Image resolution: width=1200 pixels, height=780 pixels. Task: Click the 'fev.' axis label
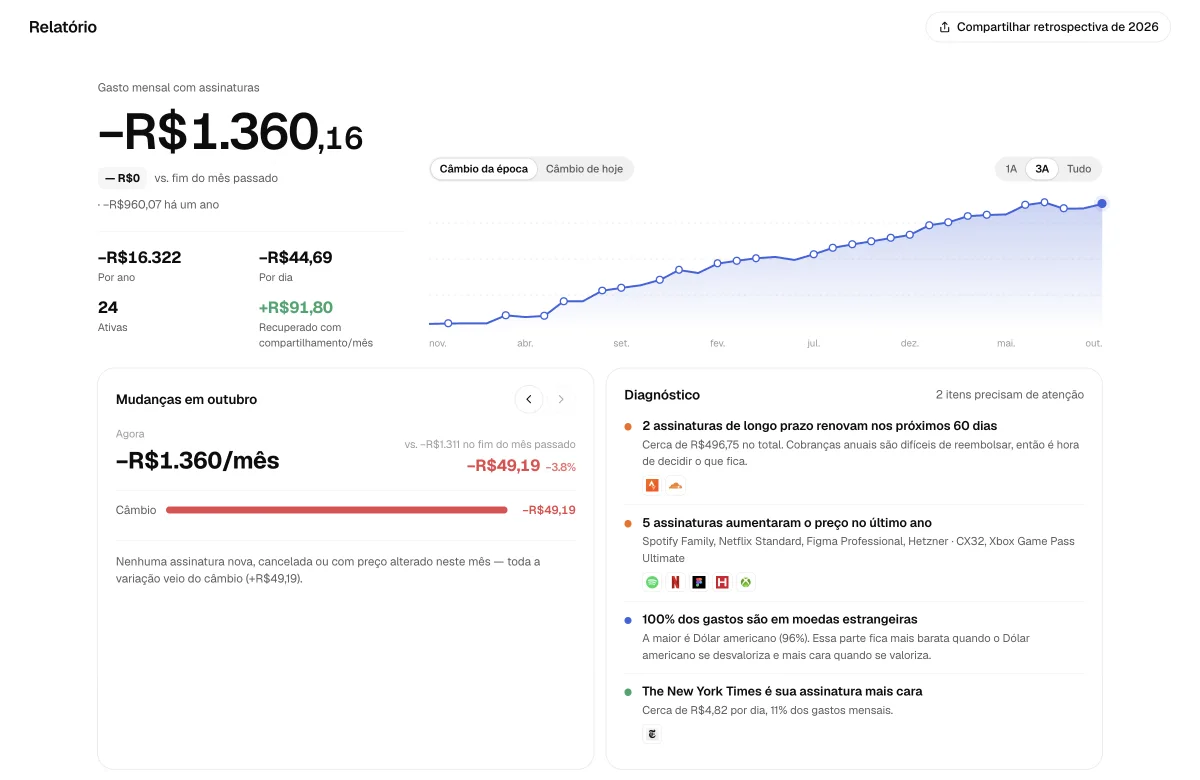tap(717, 343)
